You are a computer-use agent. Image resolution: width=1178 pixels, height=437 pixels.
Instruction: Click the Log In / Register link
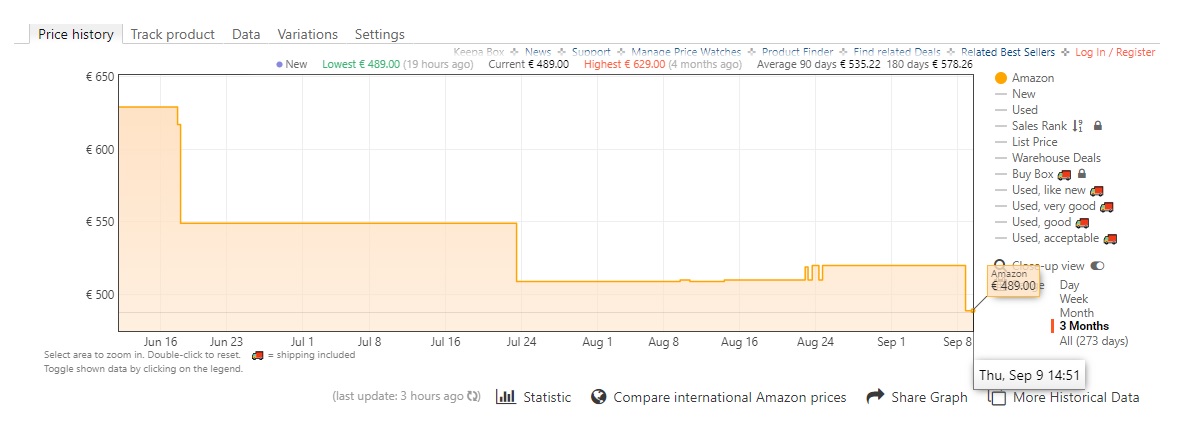[x=1115, y=52]
